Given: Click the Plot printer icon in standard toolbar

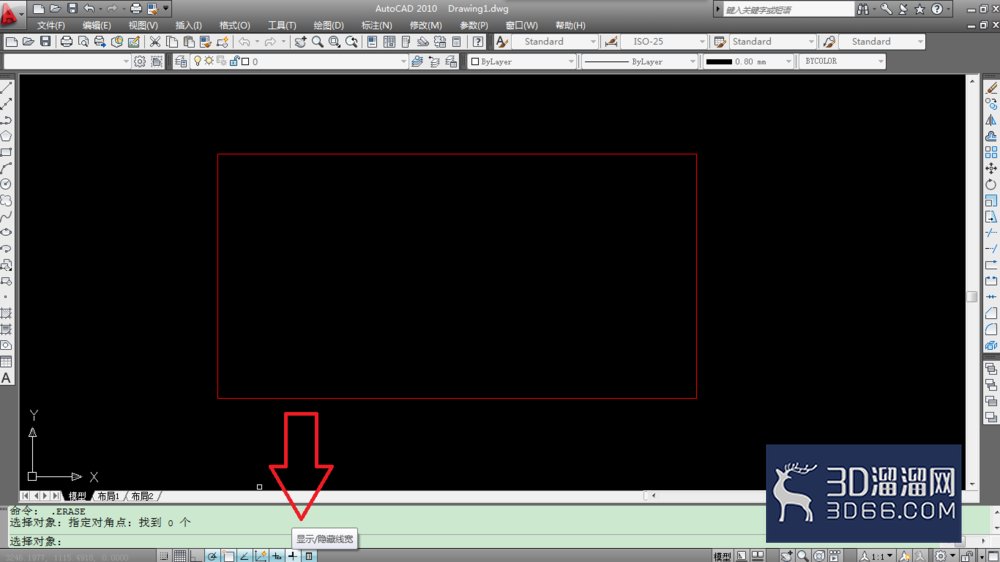Looking at the screenshot, I should 66,41.
